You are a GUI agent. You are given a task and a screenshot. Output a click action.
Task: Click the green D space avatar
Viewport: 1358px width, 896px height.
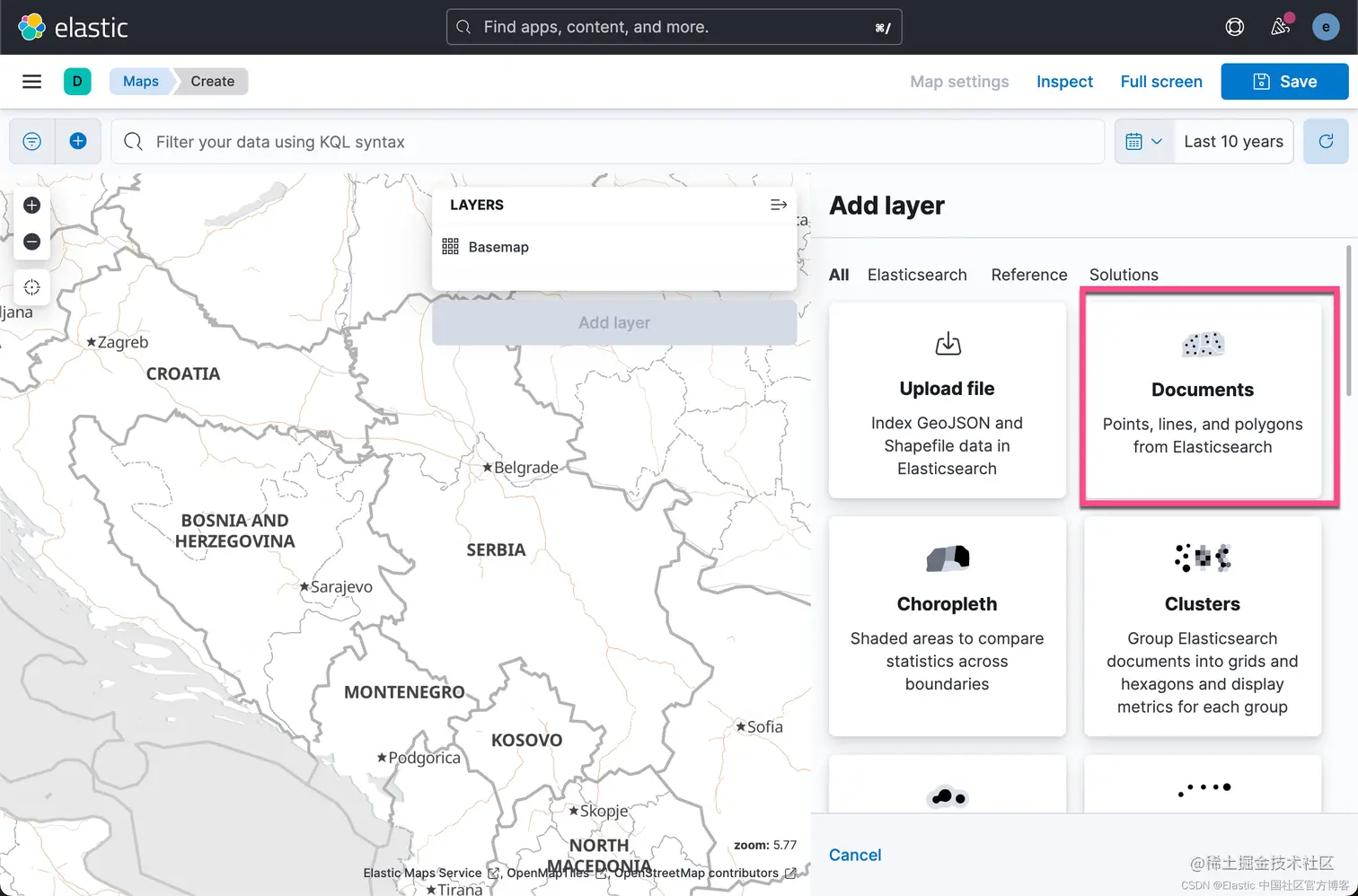[x=77, y=82]
